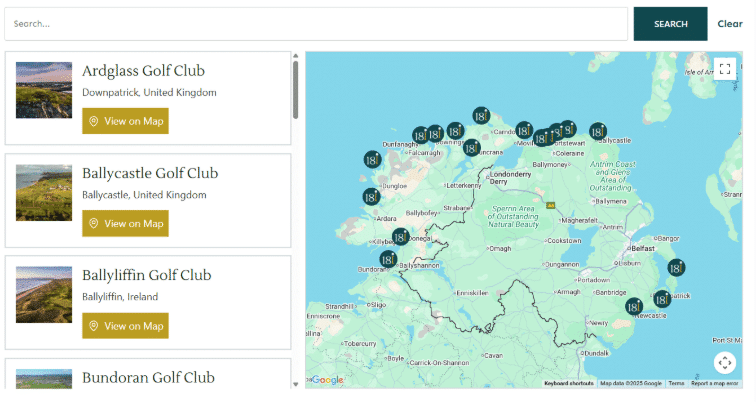
Task: Click the Belfast label on map
Action: [643, 249]
